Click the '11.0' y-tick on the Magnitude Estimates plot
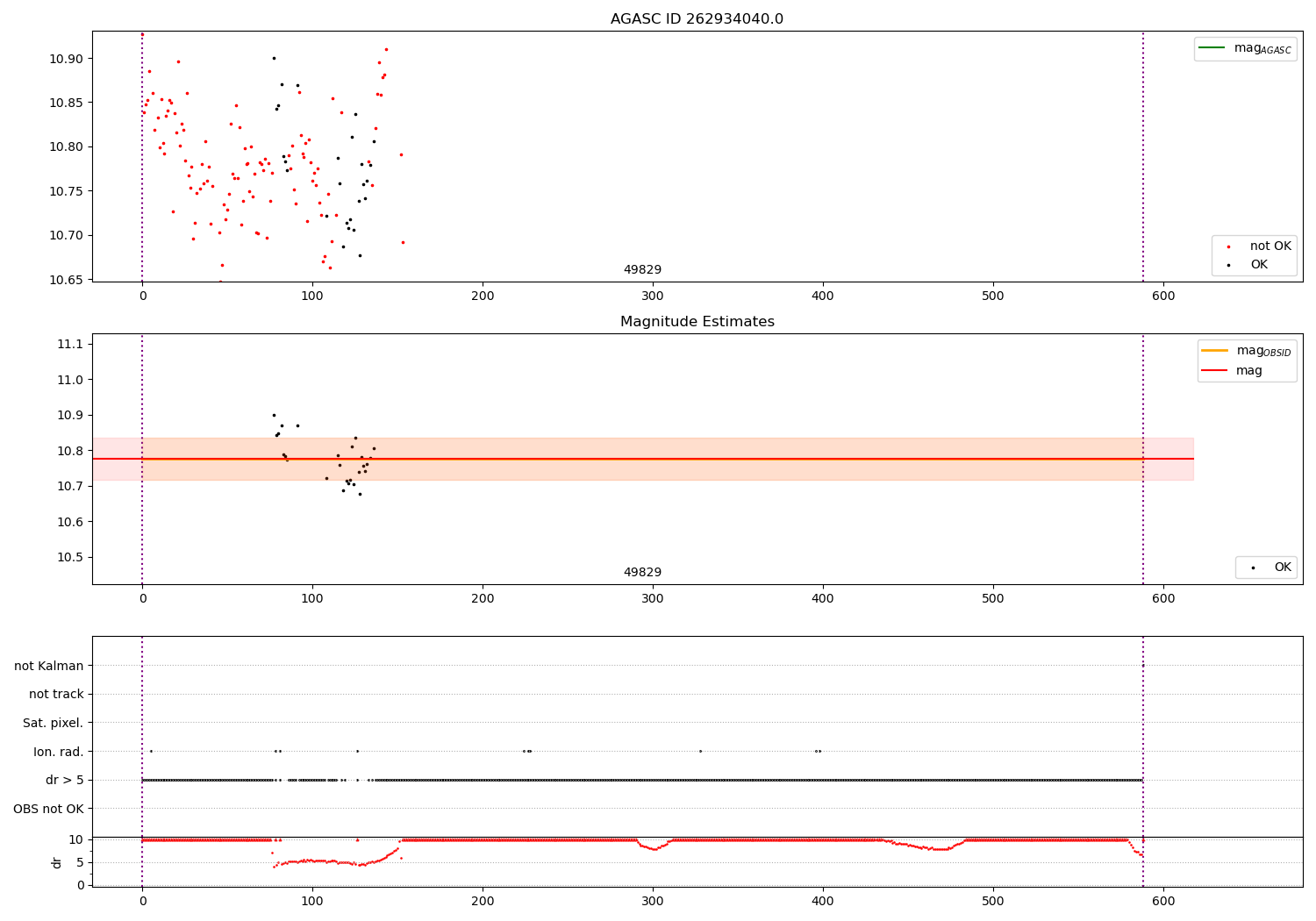This screenshot has height=921, width=1316. [x=70, y=380]
